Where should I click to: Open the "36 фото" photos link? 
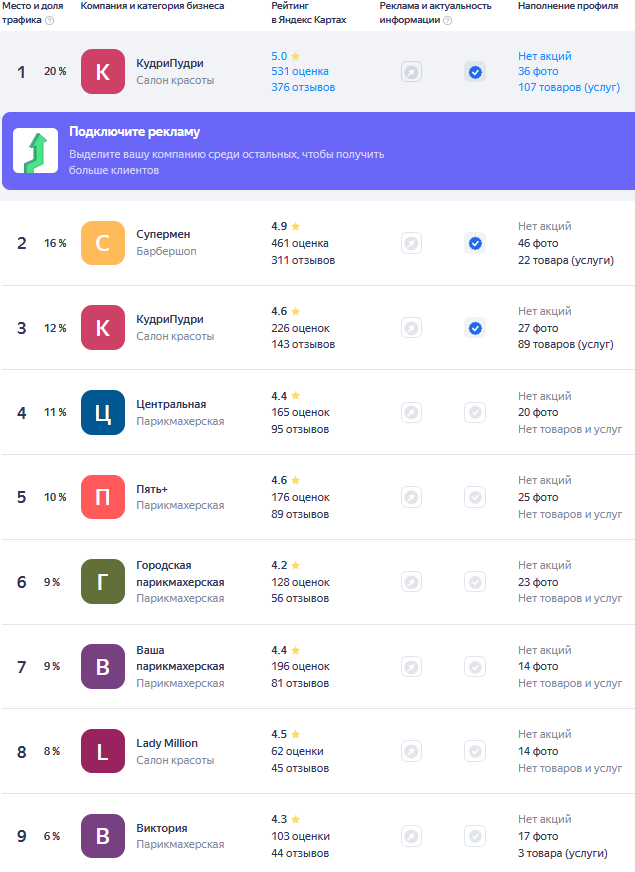tap(538, 72)
